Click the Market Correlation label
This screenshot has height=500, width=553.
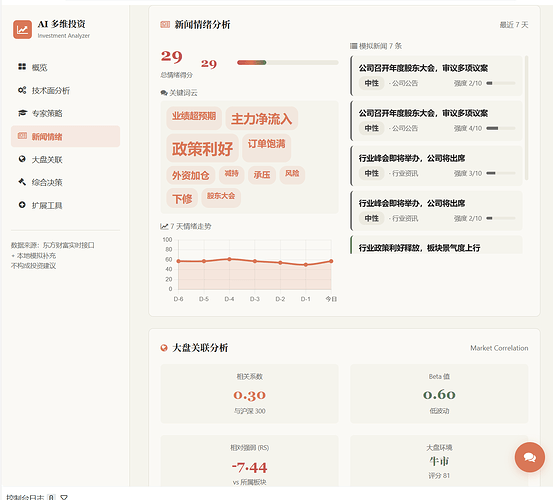[499, 348]
